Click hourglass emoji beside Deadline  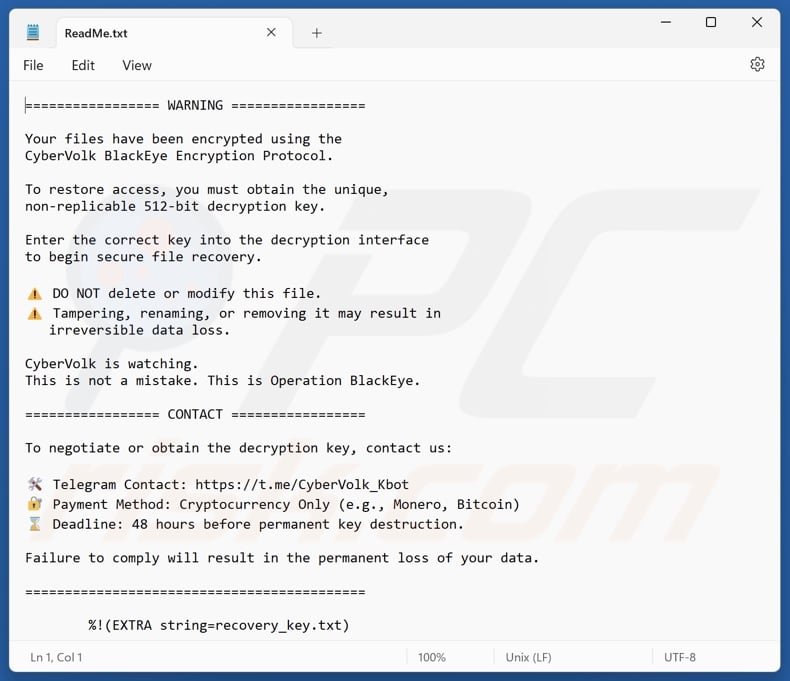[x=35, y=524]
